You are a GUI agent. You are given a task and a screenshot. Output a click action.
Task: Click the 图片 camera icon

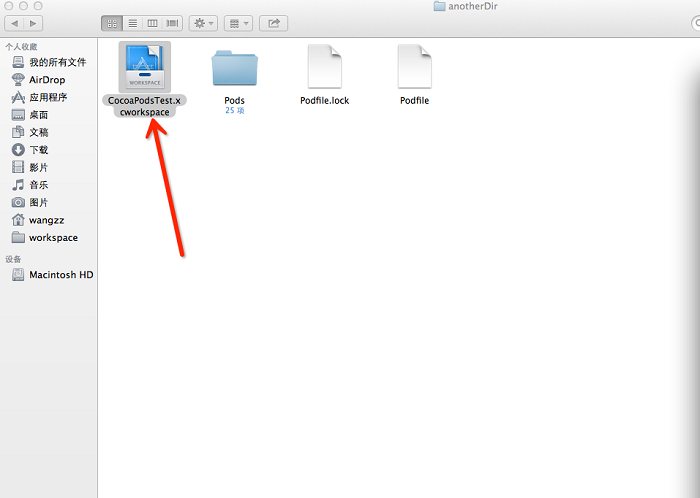coord(18,202)
